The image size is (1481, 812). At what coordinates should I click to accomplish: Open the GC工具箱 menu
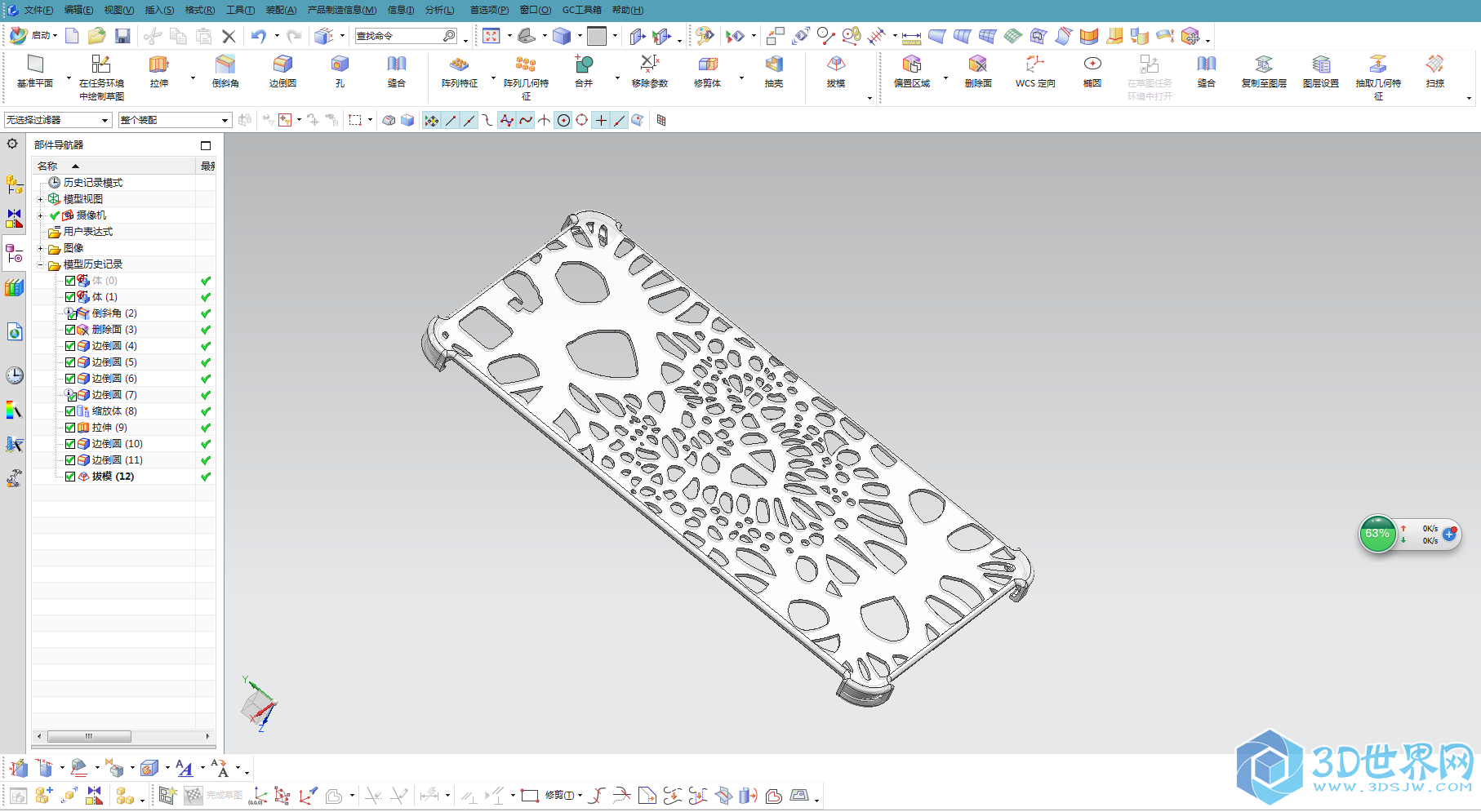(x=581, y=10)
